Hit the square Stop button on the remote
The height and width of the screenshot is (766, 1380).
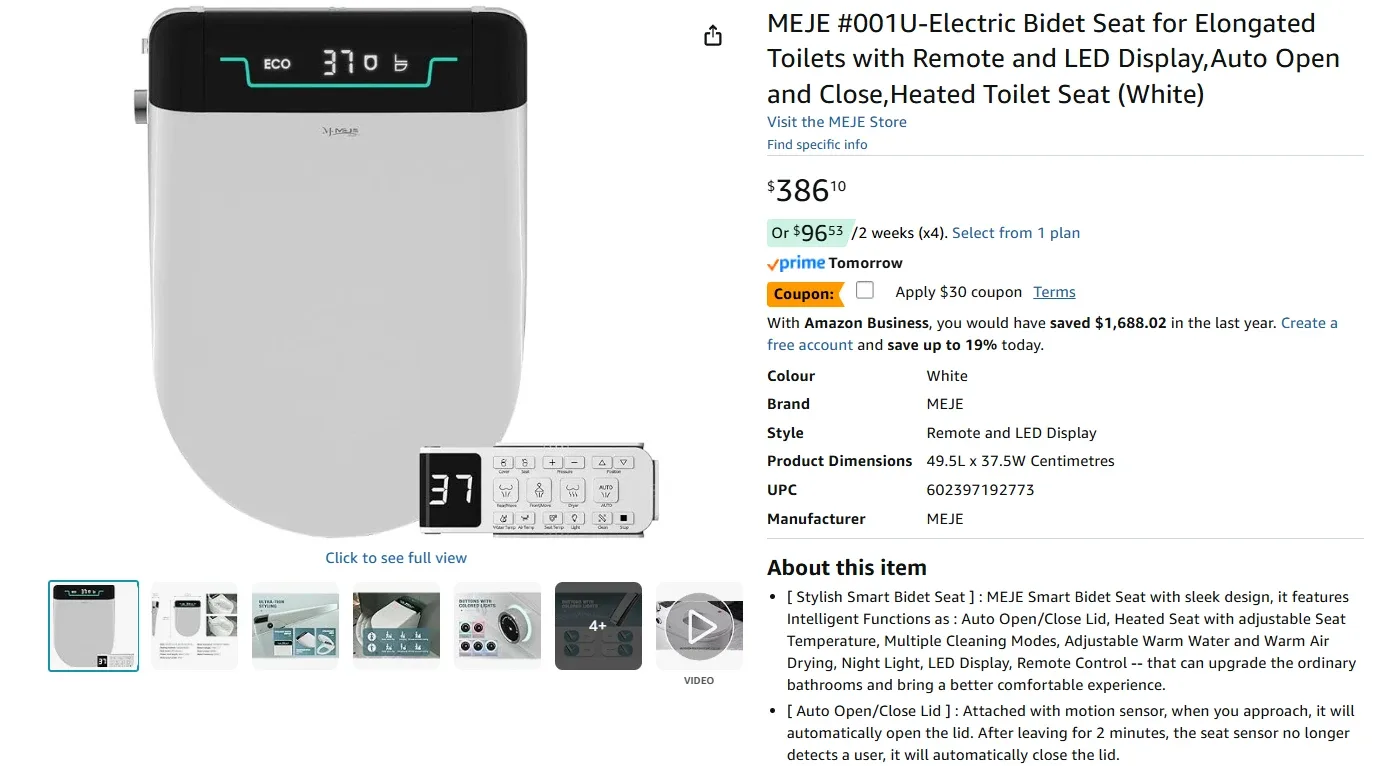624,519
